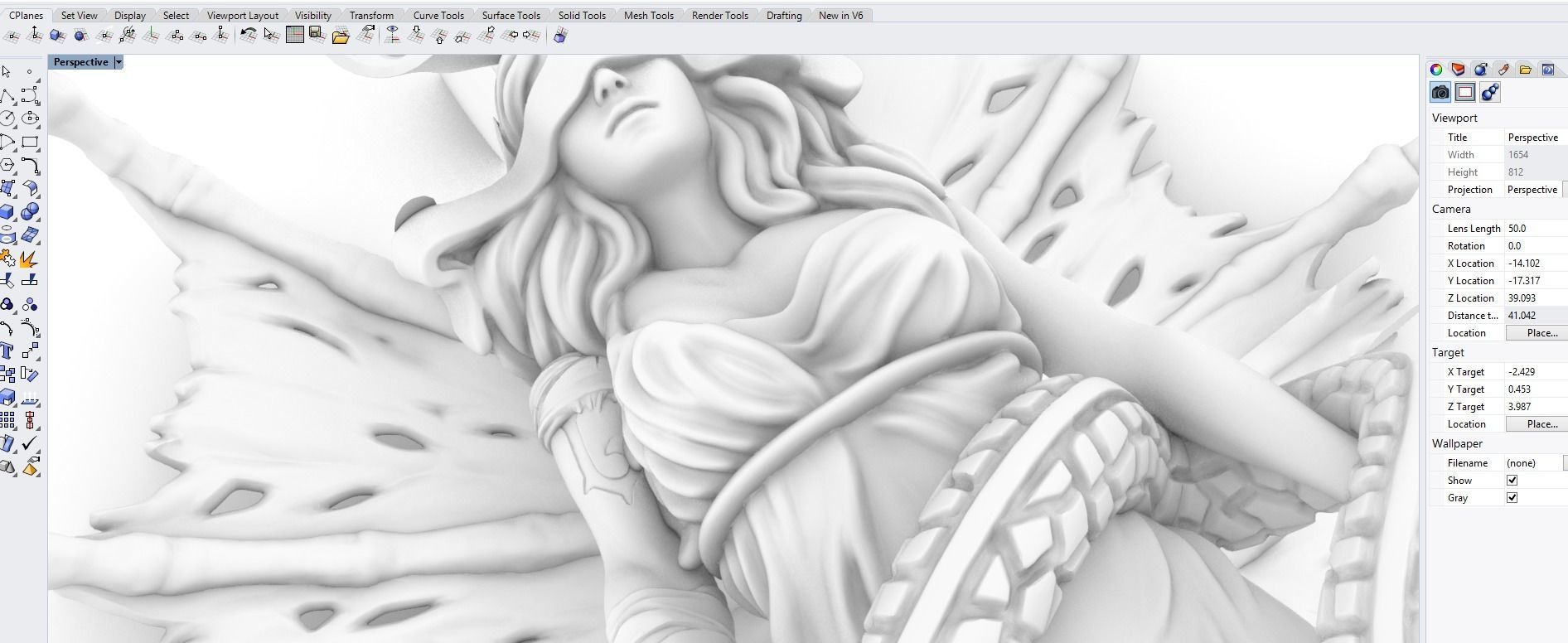This screenshot has width=1568, height=643.
Task: Click the Rectangular array tool
Action: point(8,420)
